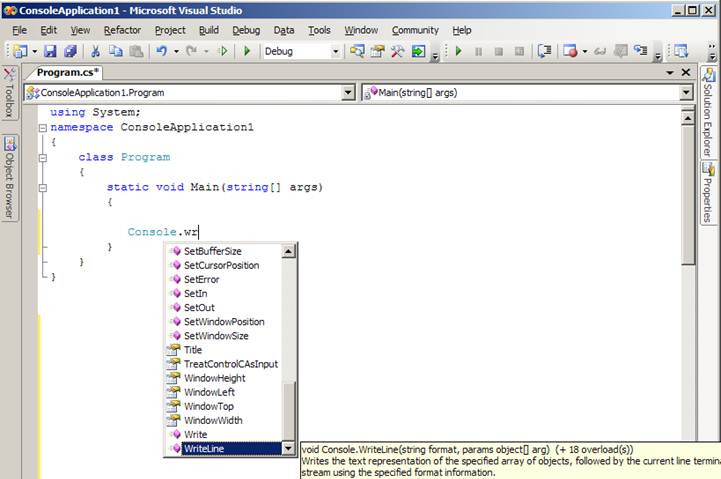721x479 pixels.
Task: Open the Object Browser side tab
Action: (x=9, y=177)
